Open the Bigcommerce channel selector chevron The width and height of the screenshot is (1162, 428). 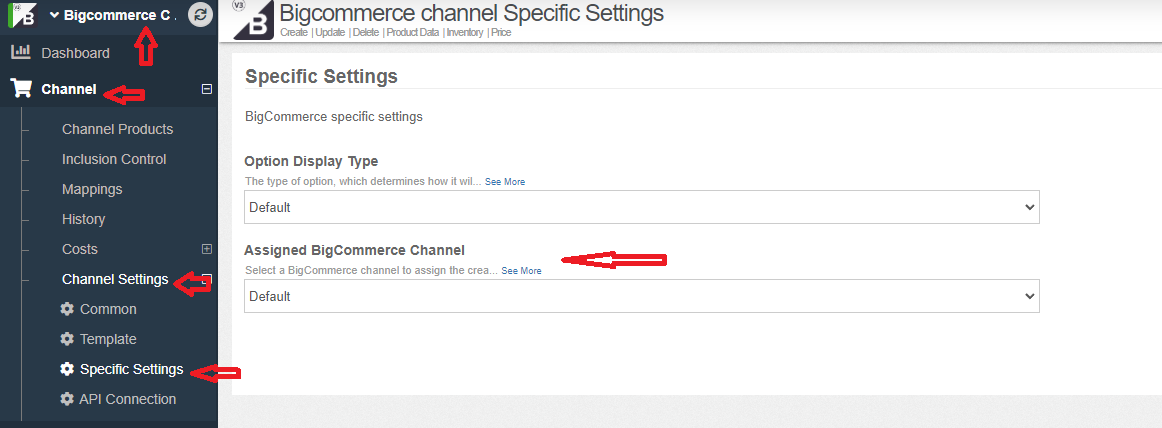(x=54, y=15)
